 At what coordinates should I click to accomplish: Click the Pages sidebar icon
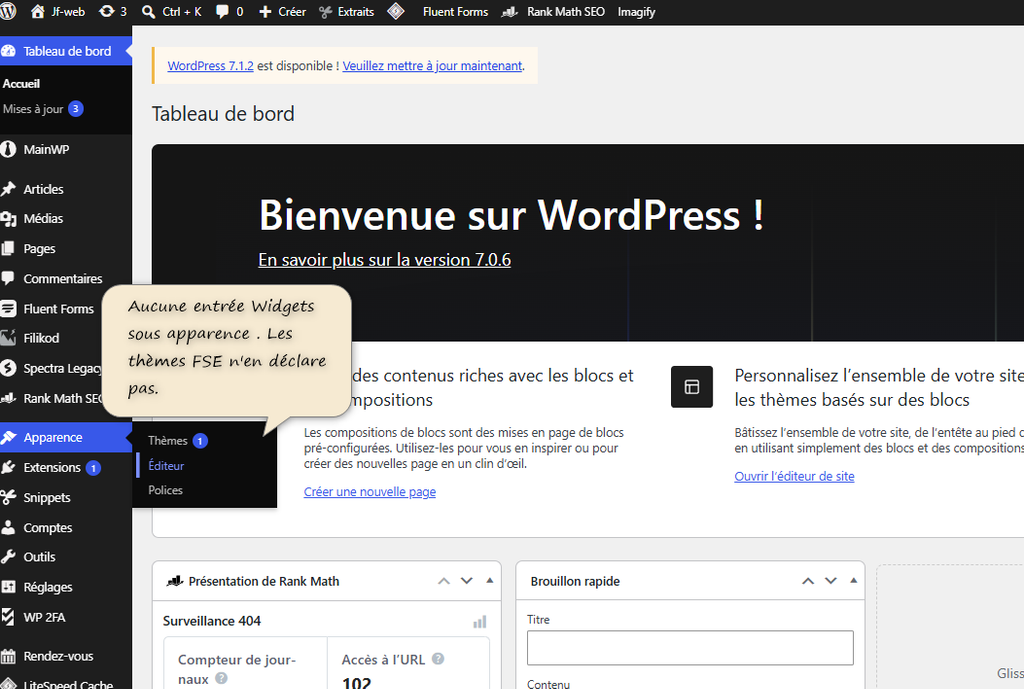[x=8, y=249]
